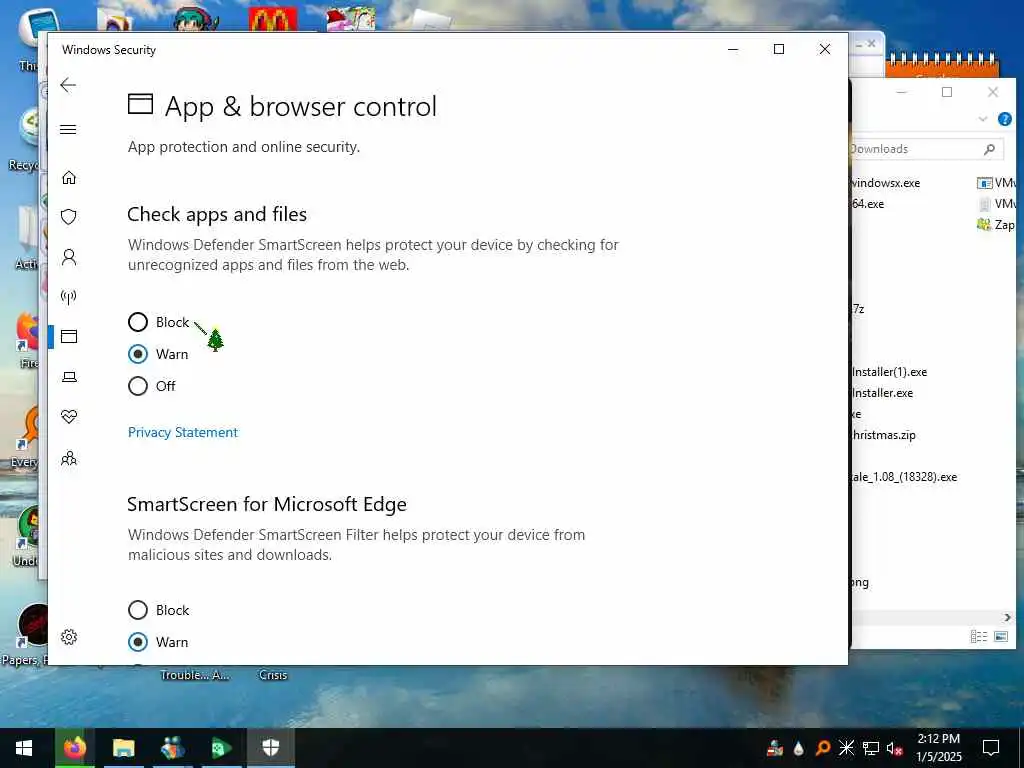Select App & browser control sidebar icon
1024x768 pixels.
(x=69, y=336)
